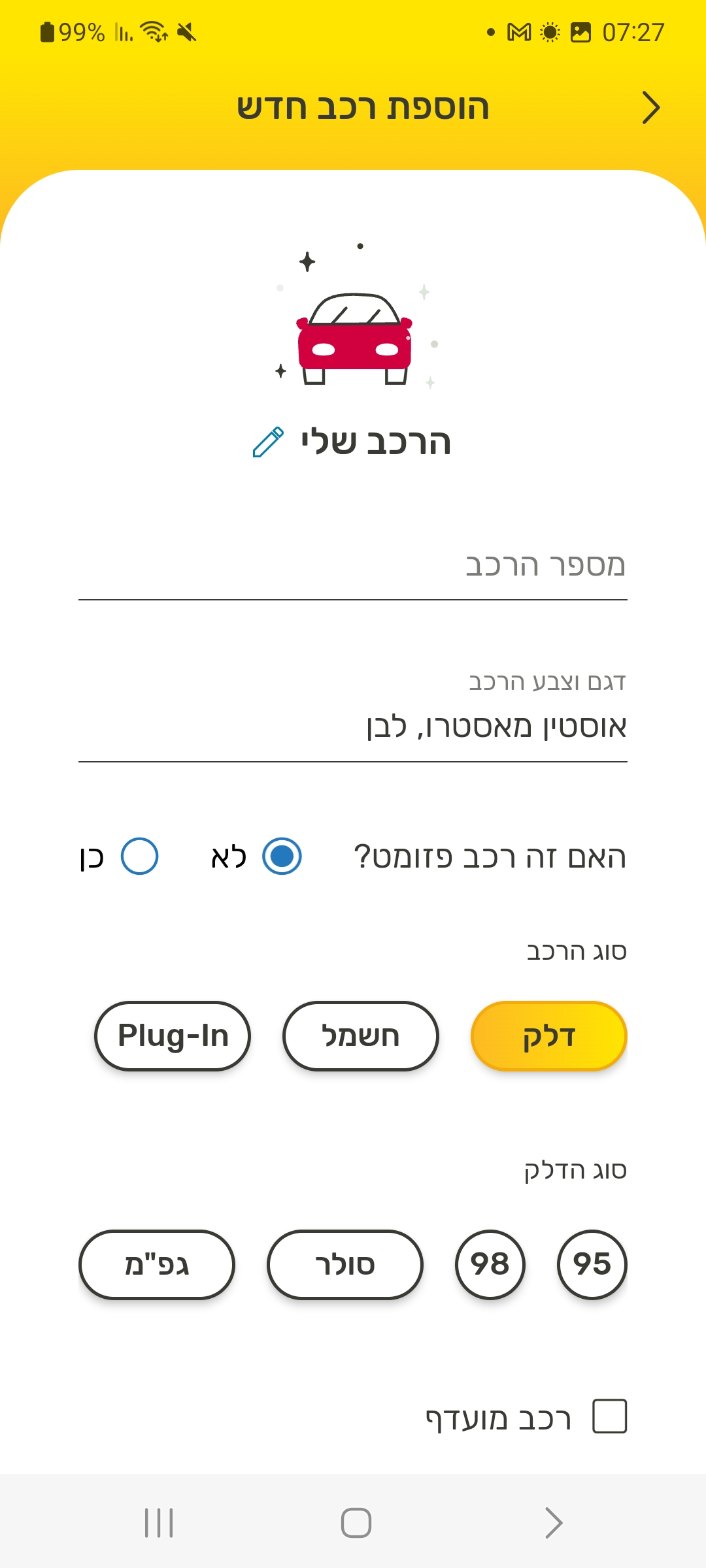Select the כן radio button
The height and width of the screenshot is (1568, 706).
point(139,856)
